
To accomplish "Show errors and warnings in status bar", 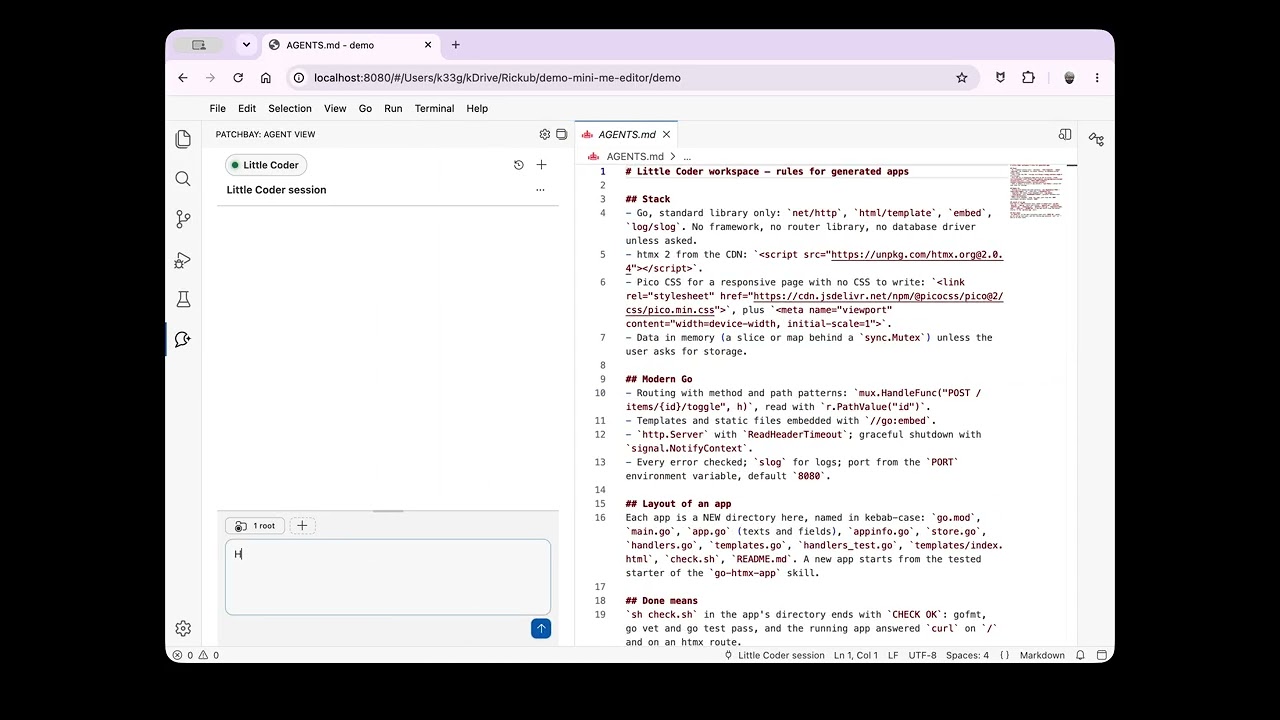I will pos(196,655).
